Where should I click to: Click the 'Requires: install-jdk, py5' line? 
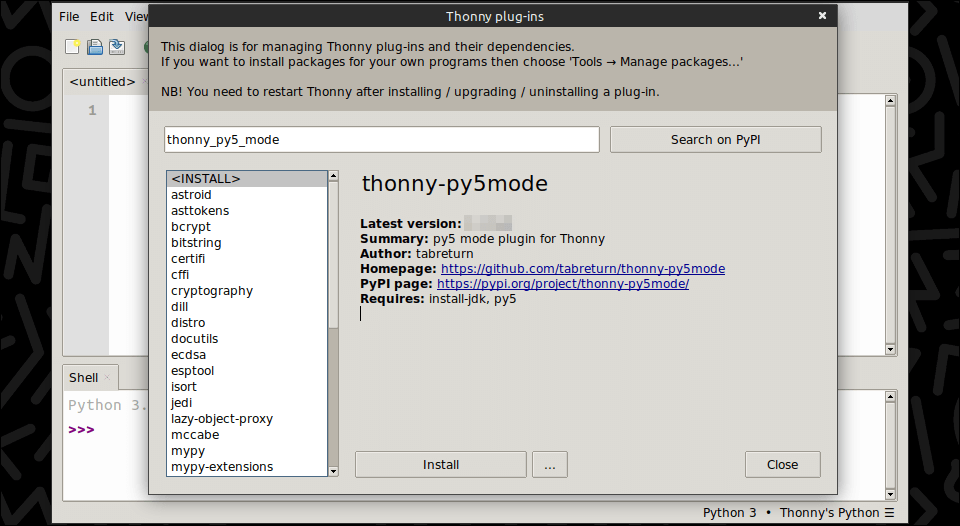438,299
